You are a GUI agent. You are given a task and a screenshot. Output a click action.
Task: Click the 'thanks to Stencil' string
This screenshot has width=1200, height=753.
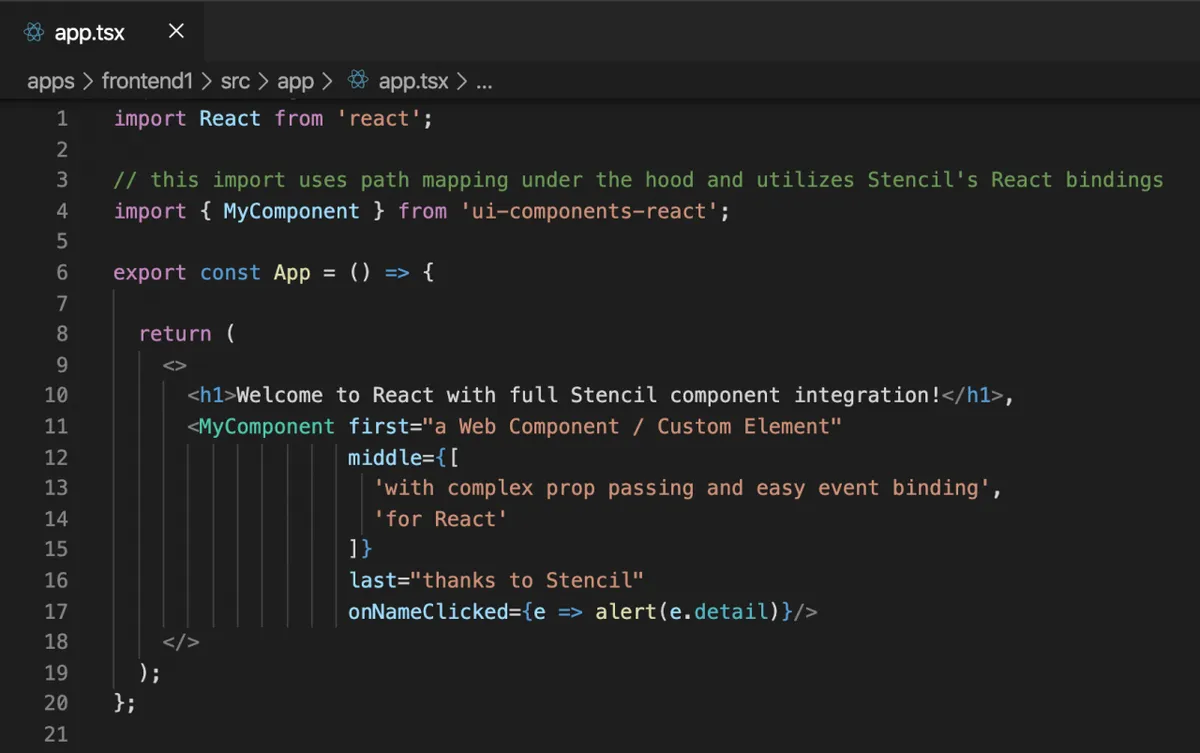click(528, 581)
